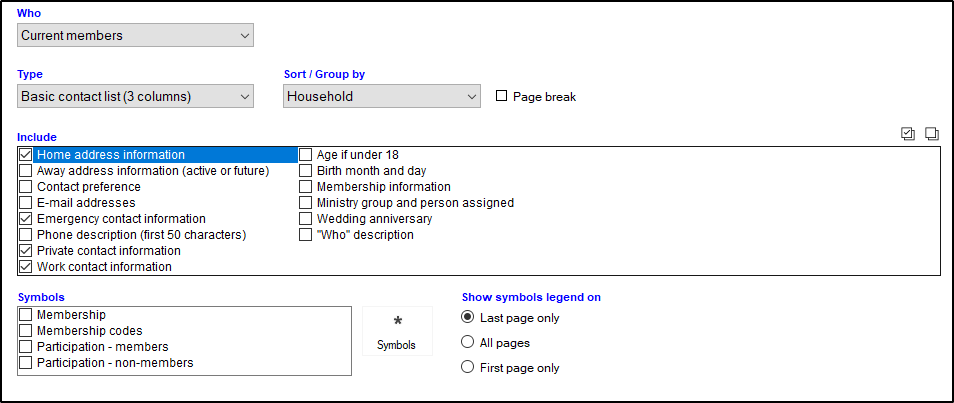Click the Symbols asterisk button
This screenshot has width=954, height=403.
pyautogui.click(x=397, y=331)
